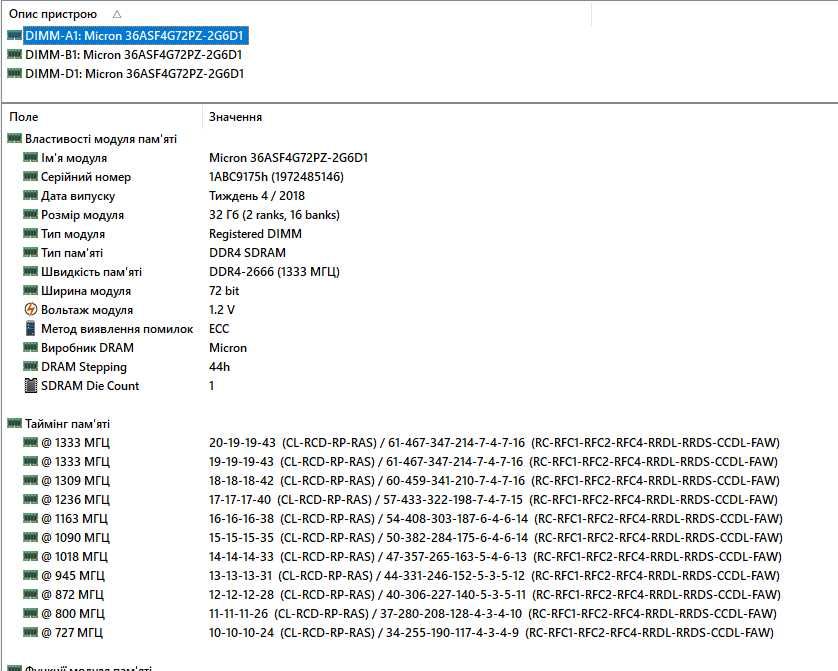The height and width of the screenshot is (671, 838).
Task: Click the @ 1163 МГЦ row icon
Action: pyautogui.click(x=31, y=518)
